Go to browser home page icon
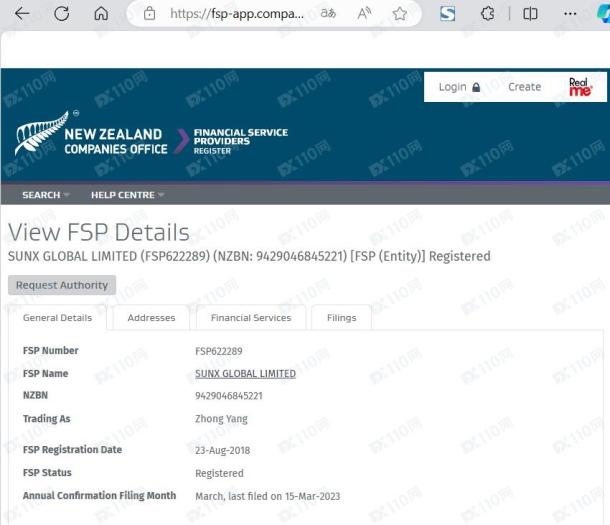Screen dimensions: 610x525 tap(101, 14)
